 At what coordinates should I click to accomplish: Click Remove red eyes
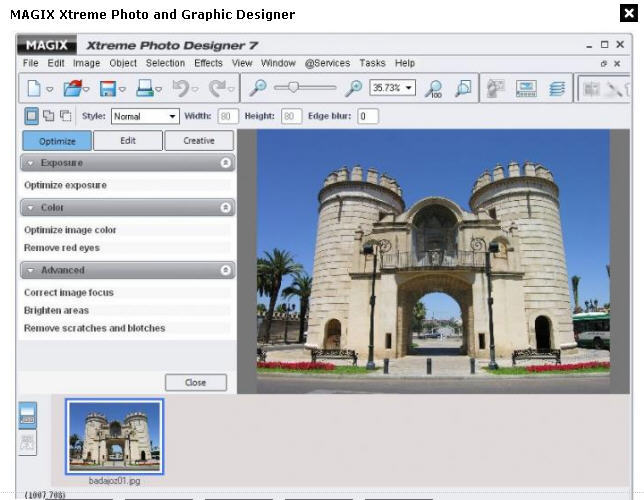[62, 248]
